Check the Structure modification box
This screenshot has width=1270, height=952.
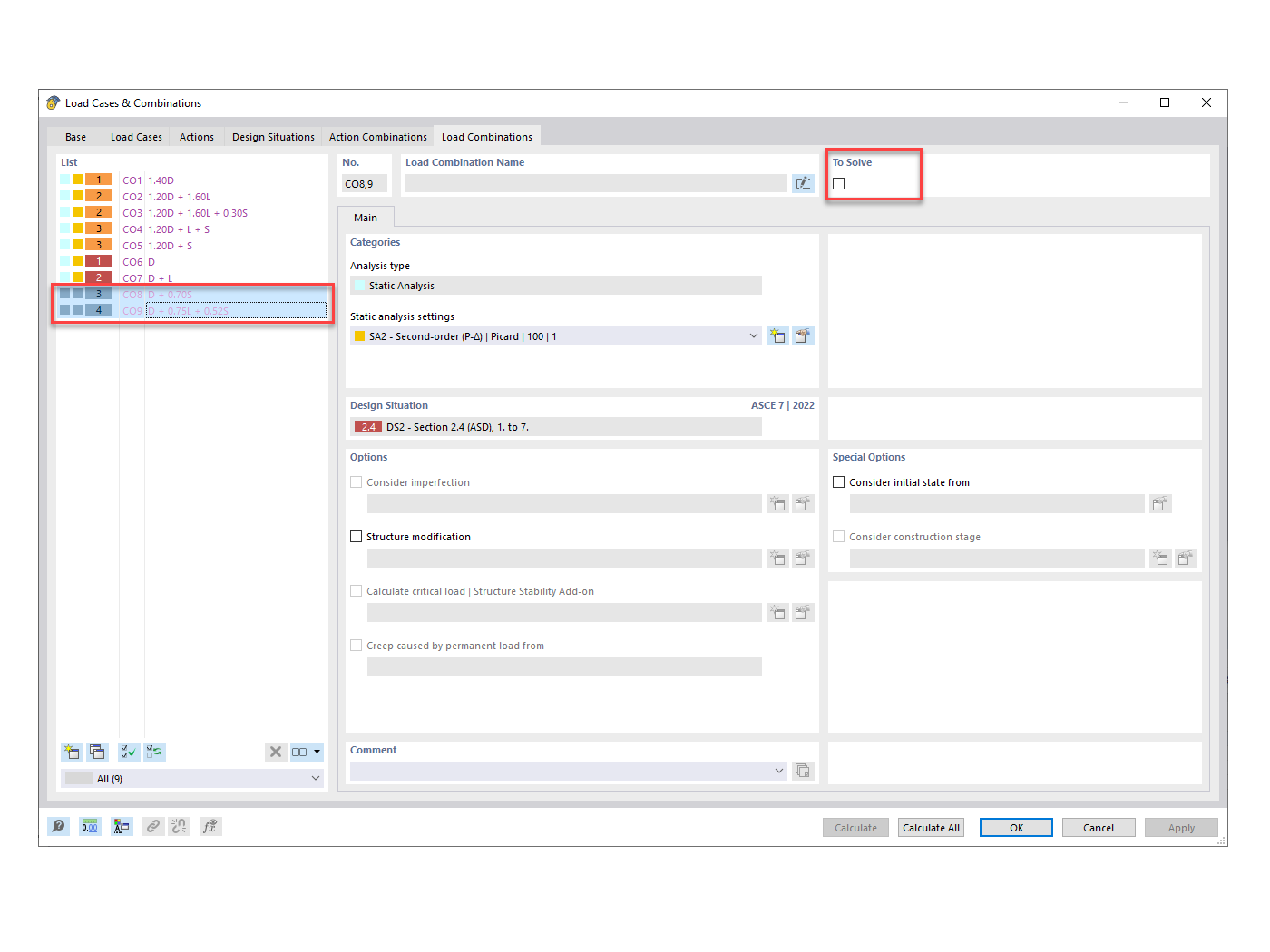pos(357,537)
